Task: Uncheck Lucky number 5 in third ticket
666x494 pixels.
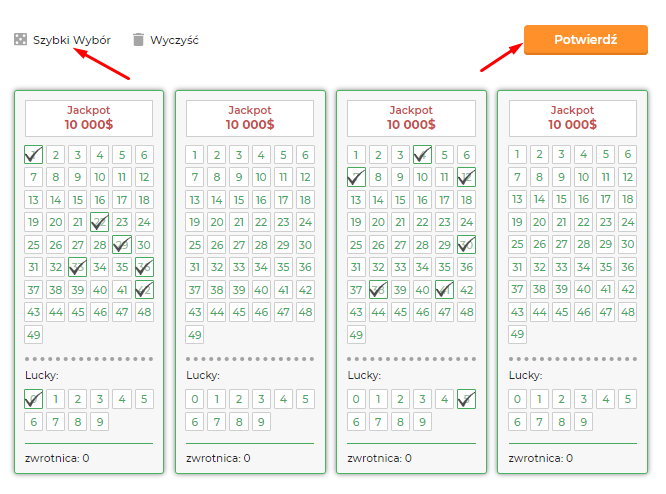Action: click(x=467, y=399)
